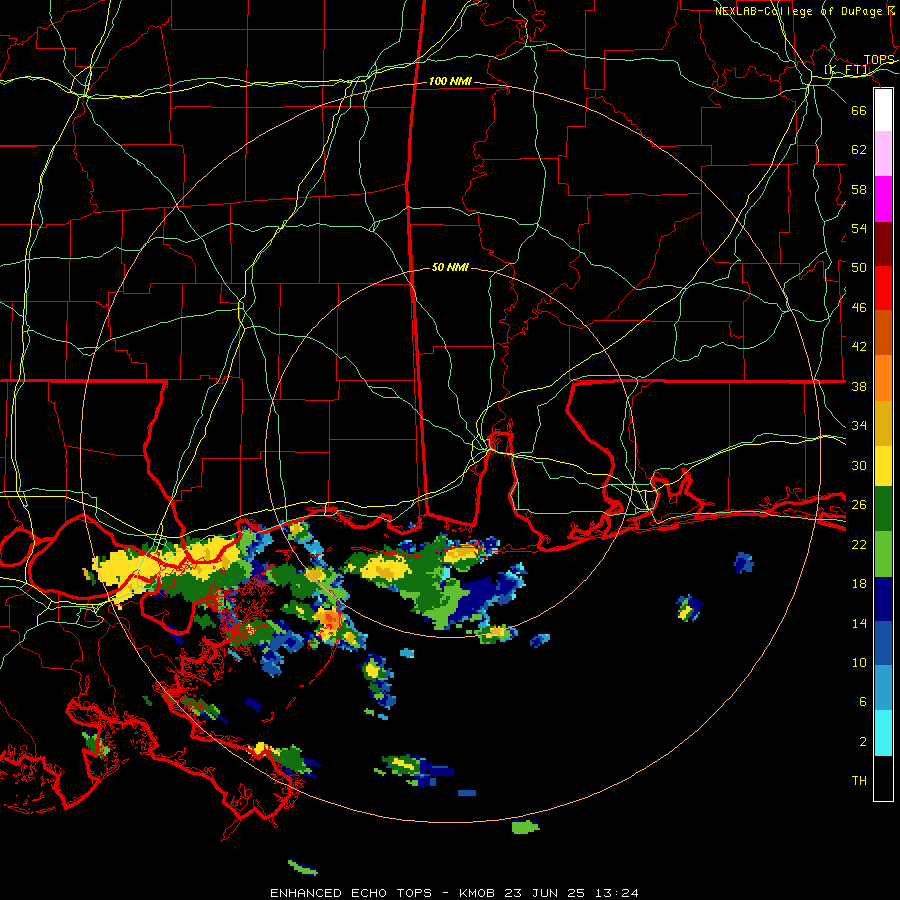Click the bright red legend swatch
The width and height of the screenshot is (900, 900).
tap(883, 288)
